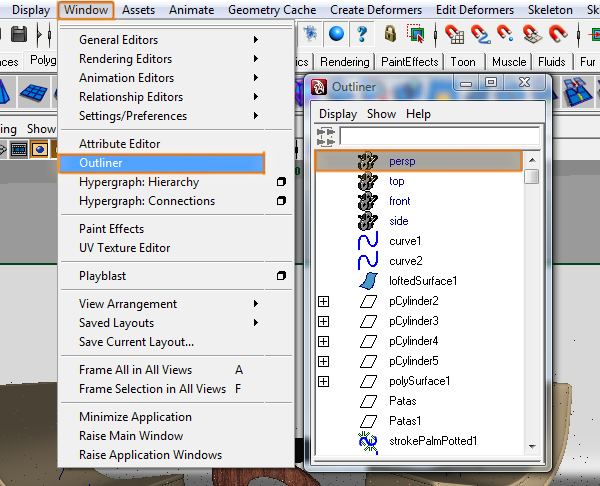Click the Outliner filter icon beside search field
600x486 pixels.
326,137
